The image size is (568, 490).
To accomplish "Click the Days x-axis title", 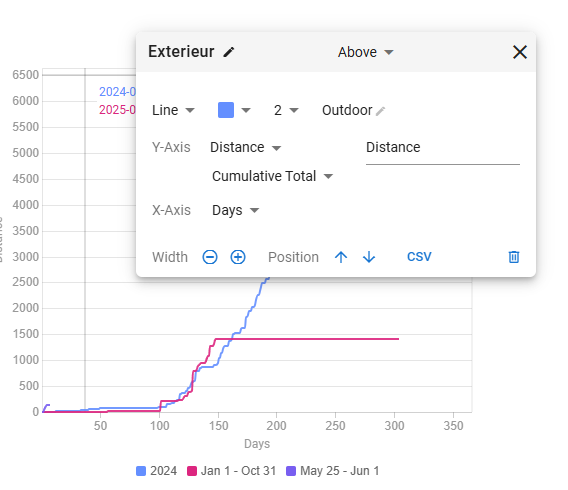I will (x=257, y=444).
